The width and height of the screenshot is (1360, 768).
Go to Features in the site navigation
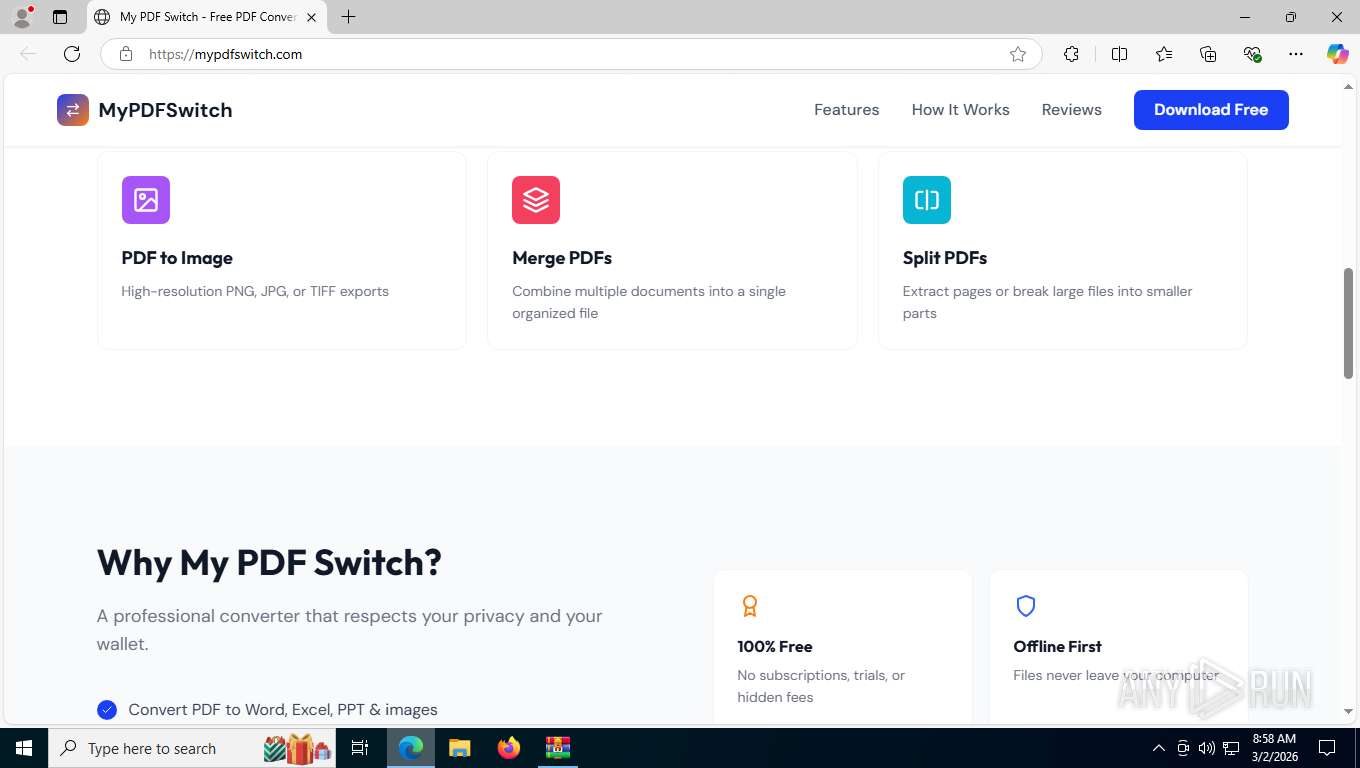point(847,110)
